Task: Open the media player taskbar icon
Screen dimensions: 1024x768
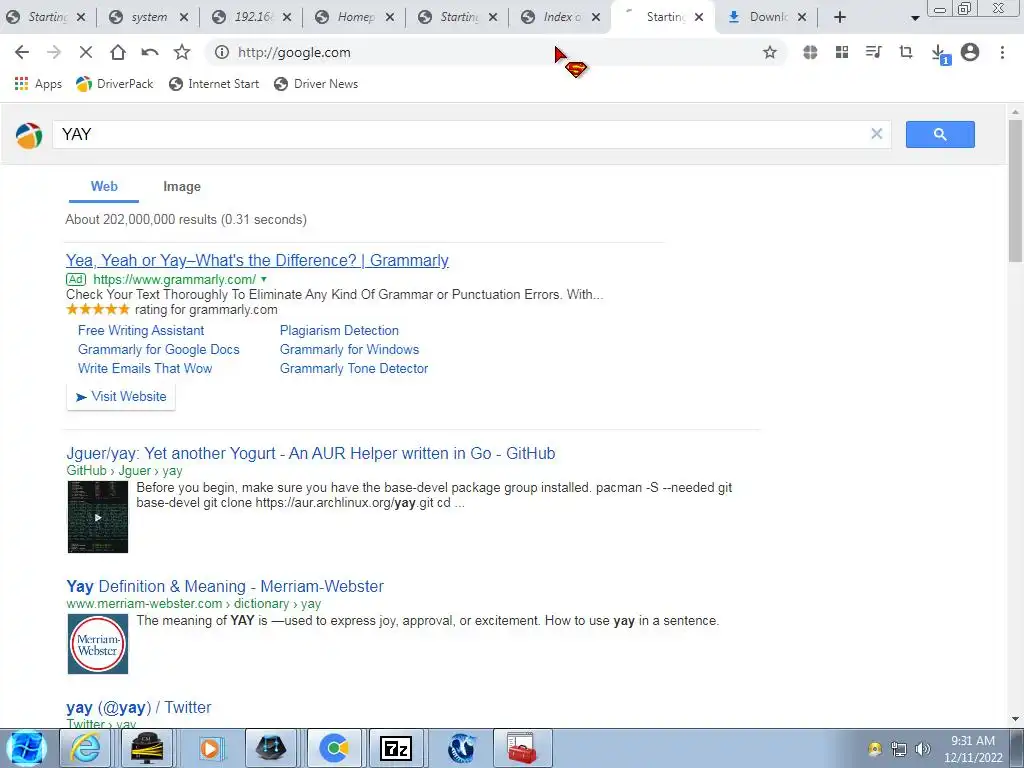Action: click(210, 748)
